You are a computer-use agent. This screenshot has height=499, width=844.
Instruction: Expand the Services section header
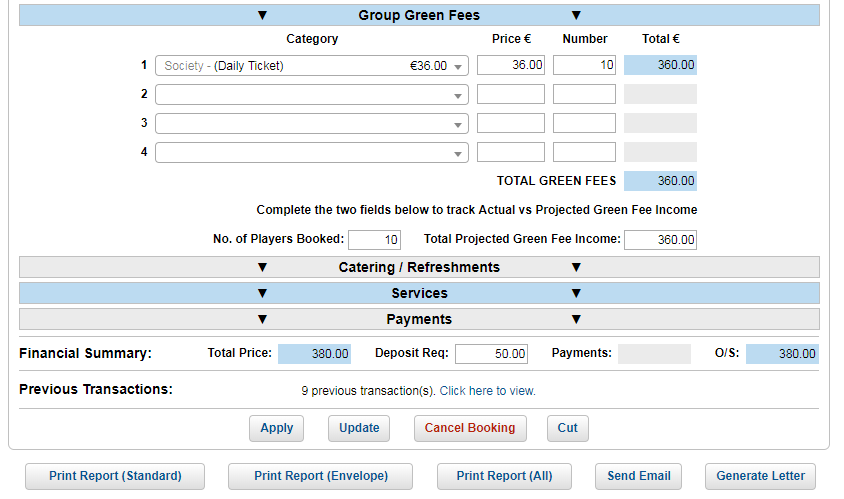click(419, 293)
